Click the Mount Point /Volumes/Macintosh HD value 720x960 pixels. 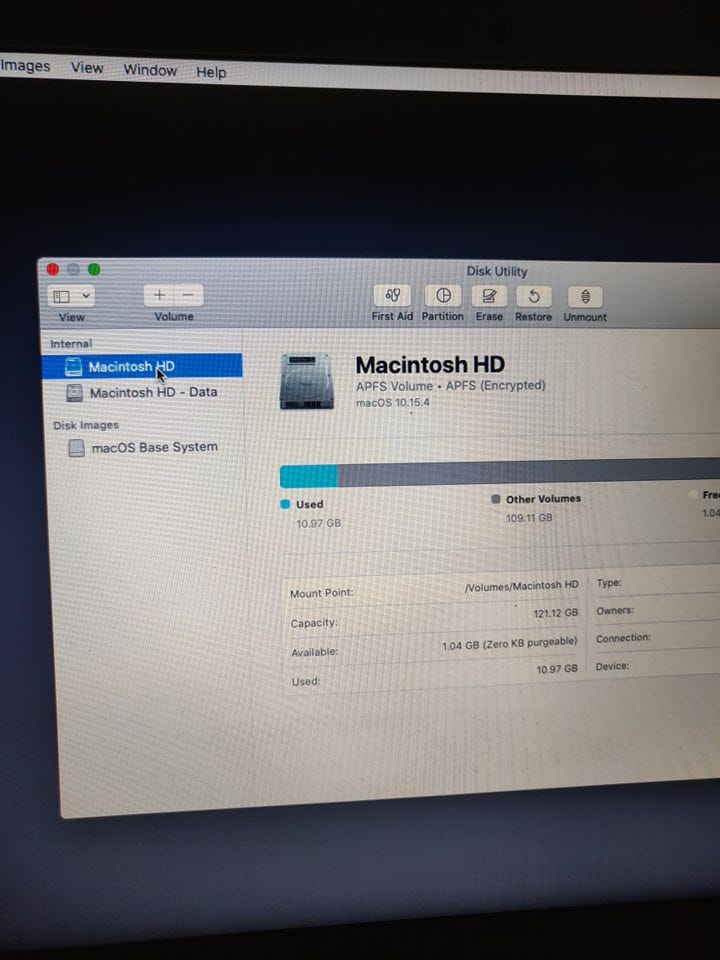pos(521,586)
